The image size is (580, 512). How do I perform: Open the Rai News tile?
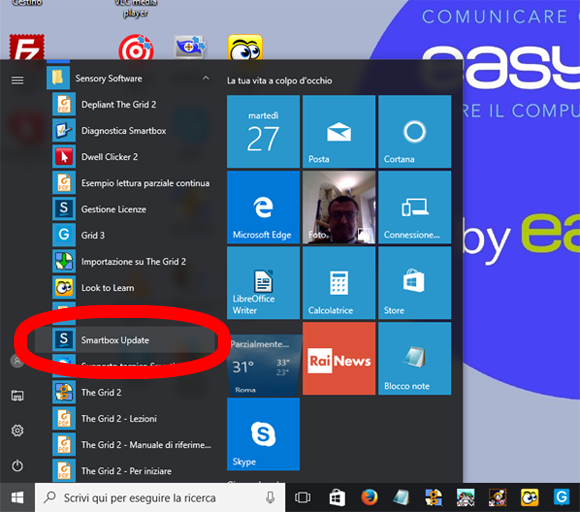(339, 358)
